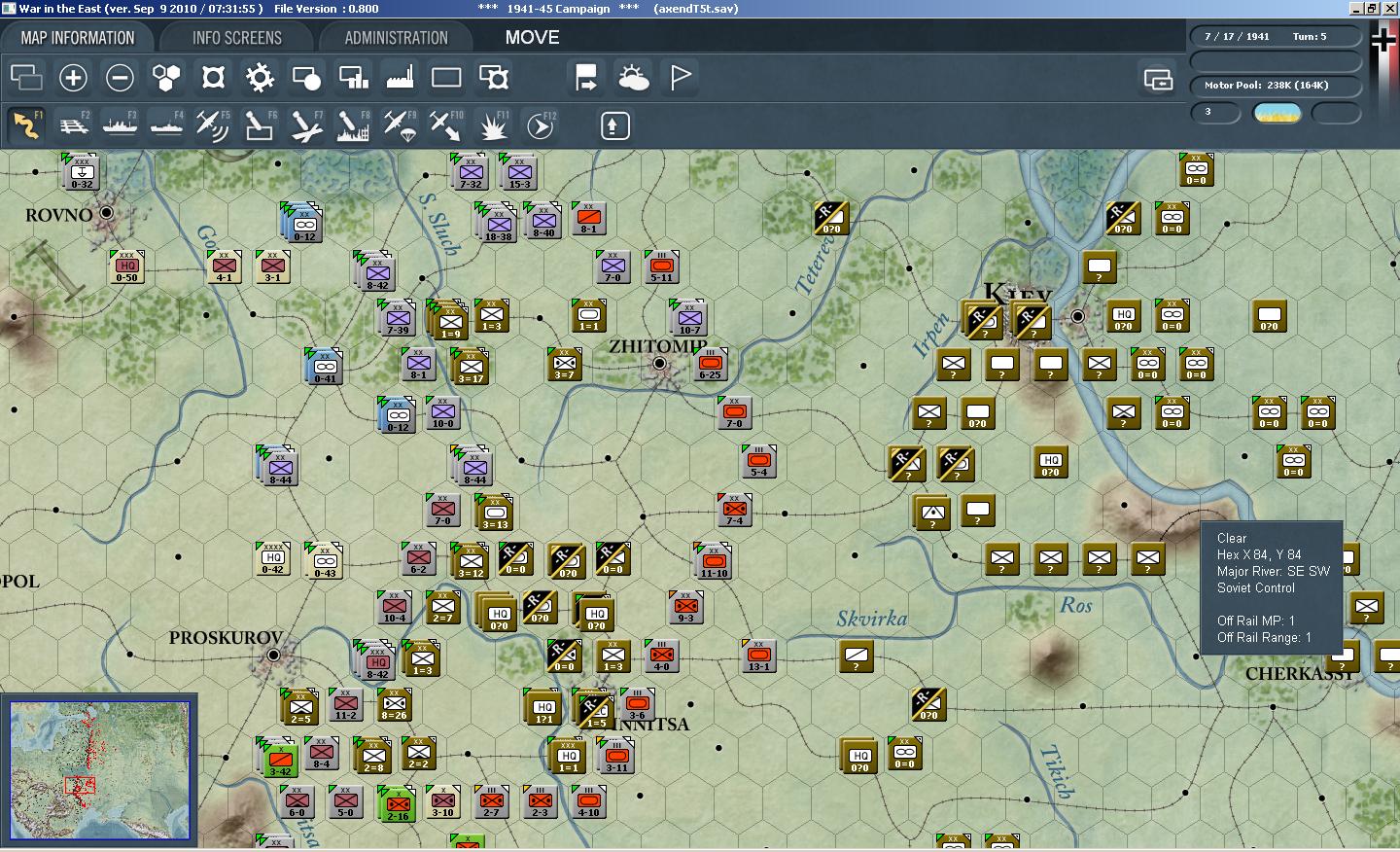Select the F1 move mode
The width and height of the screenshot is (1400, 852).
click(x=26, y=125)
